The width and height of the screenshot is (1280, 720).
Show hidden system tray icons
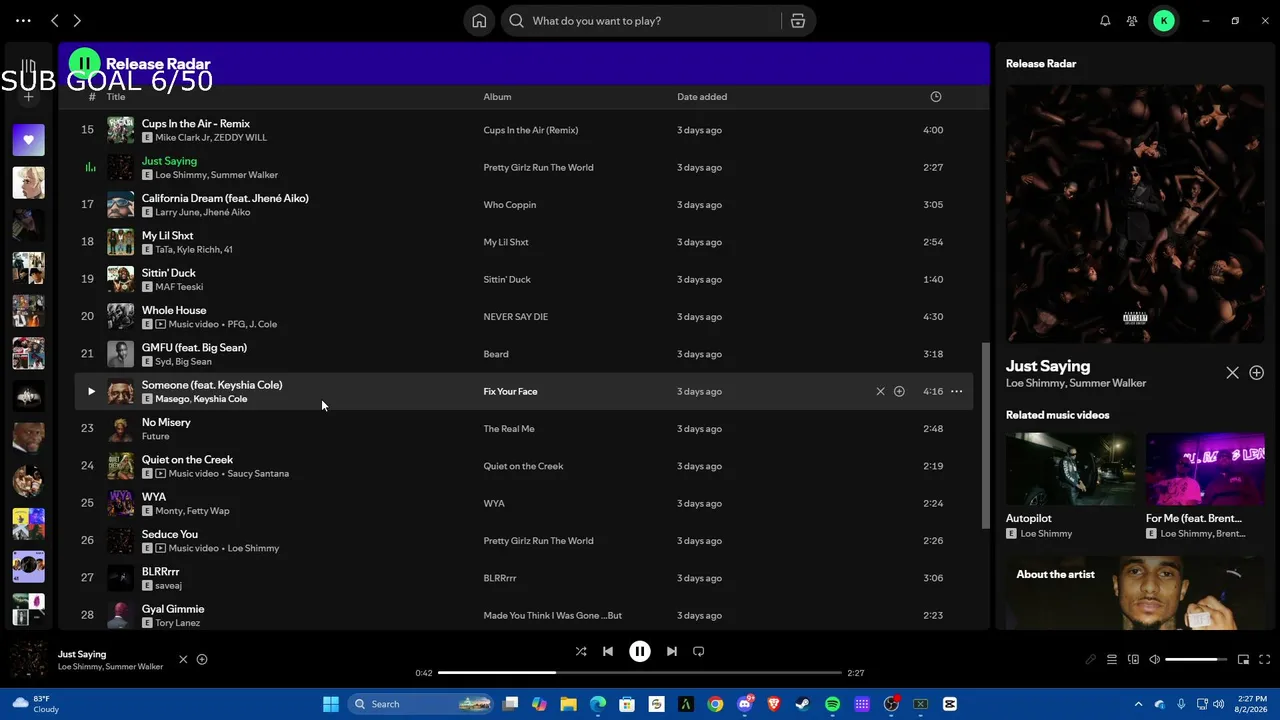pos(1138,704)
